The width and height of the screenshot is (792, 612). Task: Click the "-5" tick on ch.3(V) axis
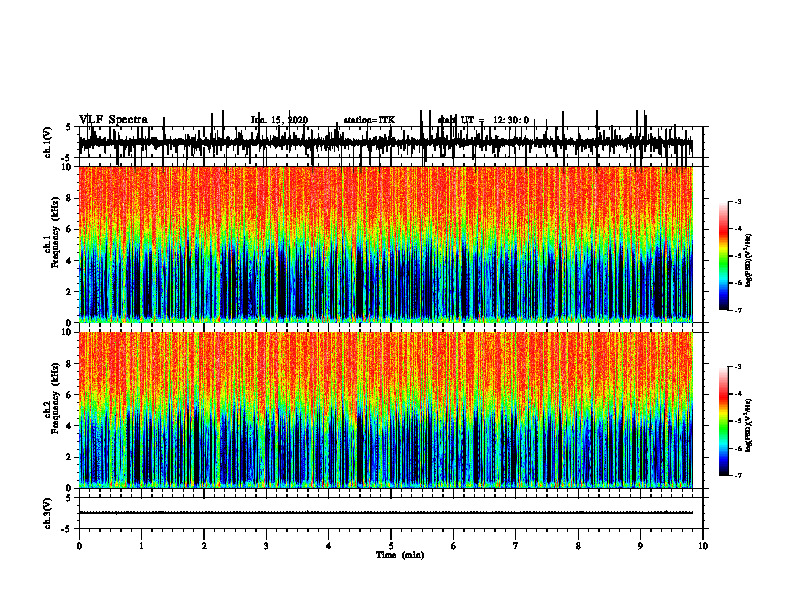coord(68,529)
